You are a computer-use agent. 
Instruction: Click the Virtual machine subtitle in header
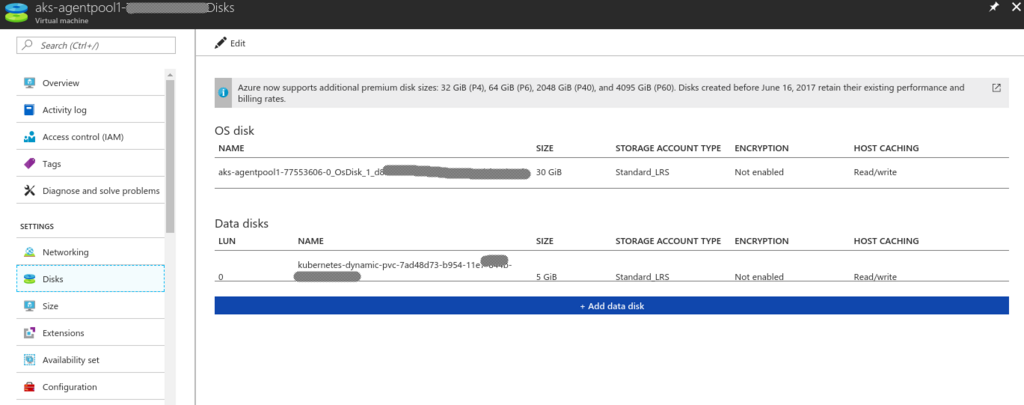(59, 20)
